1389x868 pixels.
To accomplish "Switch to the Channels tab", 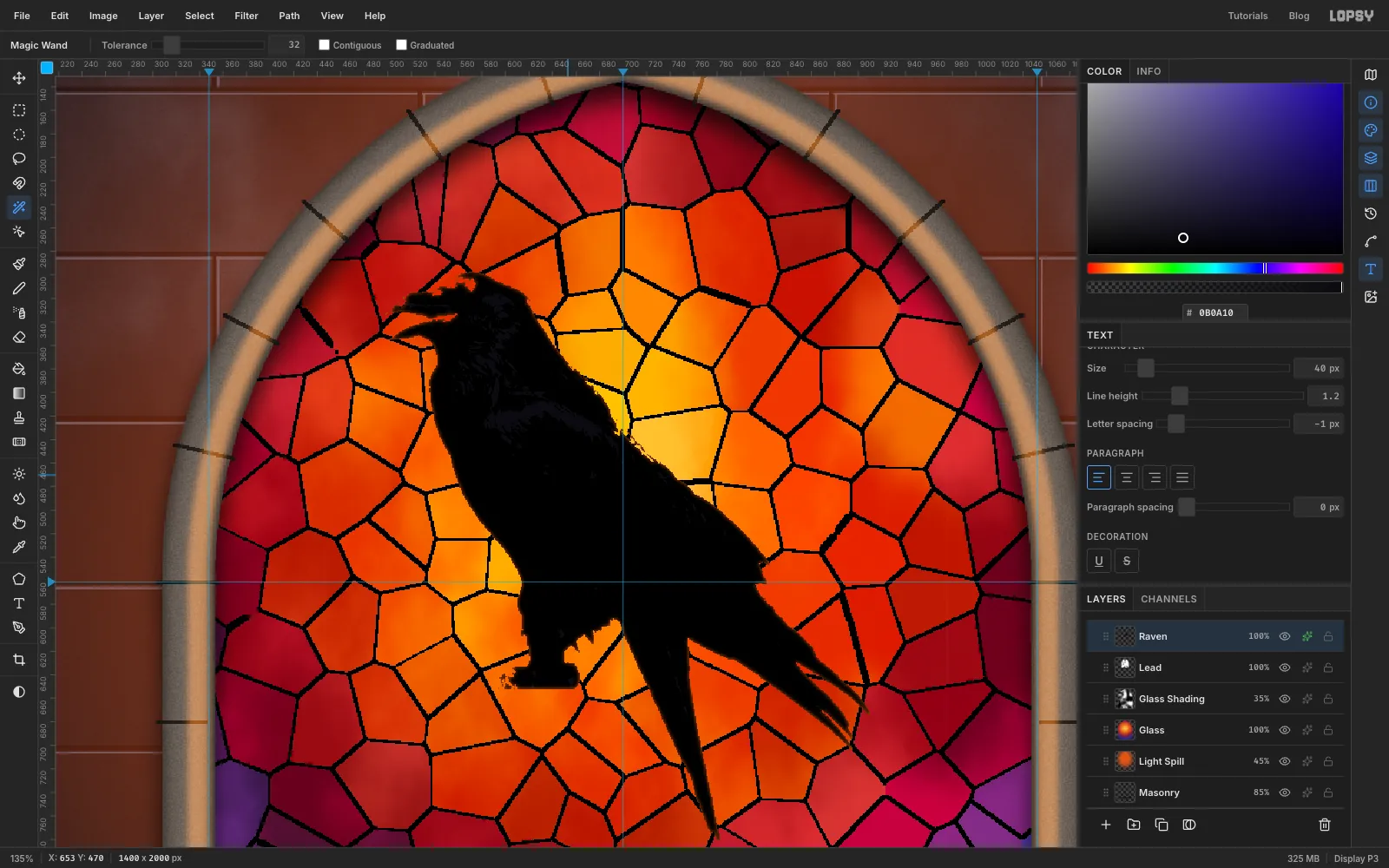I will tap(1168, 599).
